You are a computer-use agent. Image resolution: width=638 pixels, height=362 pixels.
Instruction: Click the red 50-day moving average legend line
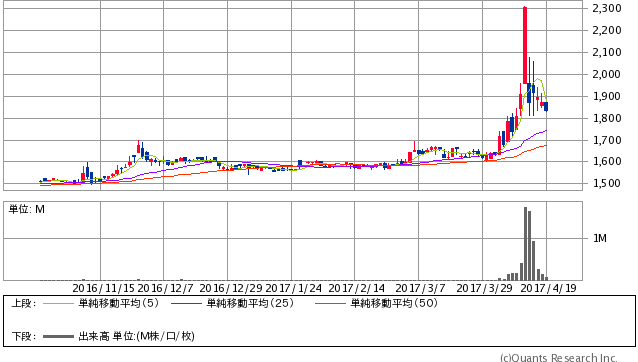(330, 303)
